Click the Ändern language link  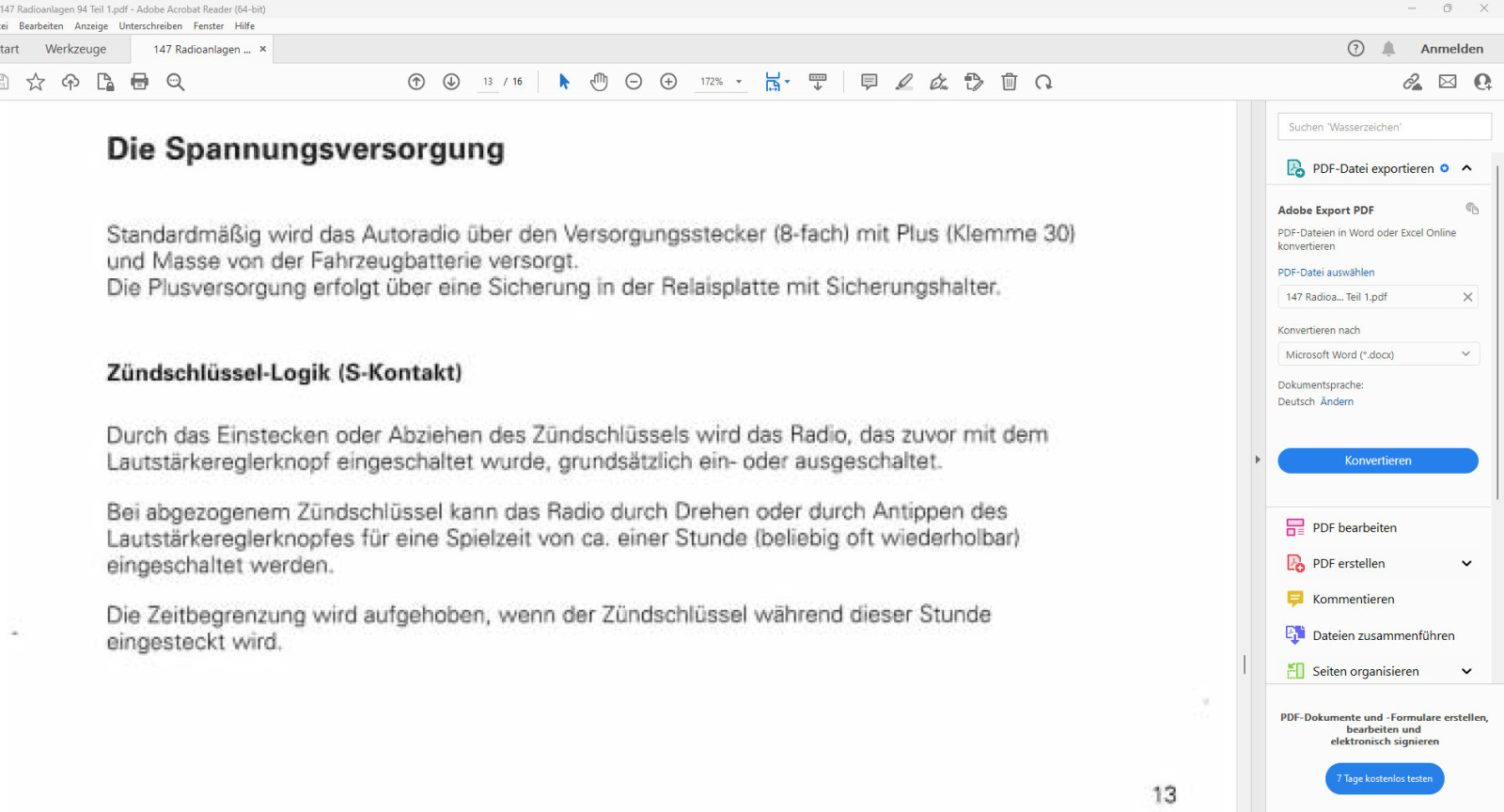point(1337,401)
